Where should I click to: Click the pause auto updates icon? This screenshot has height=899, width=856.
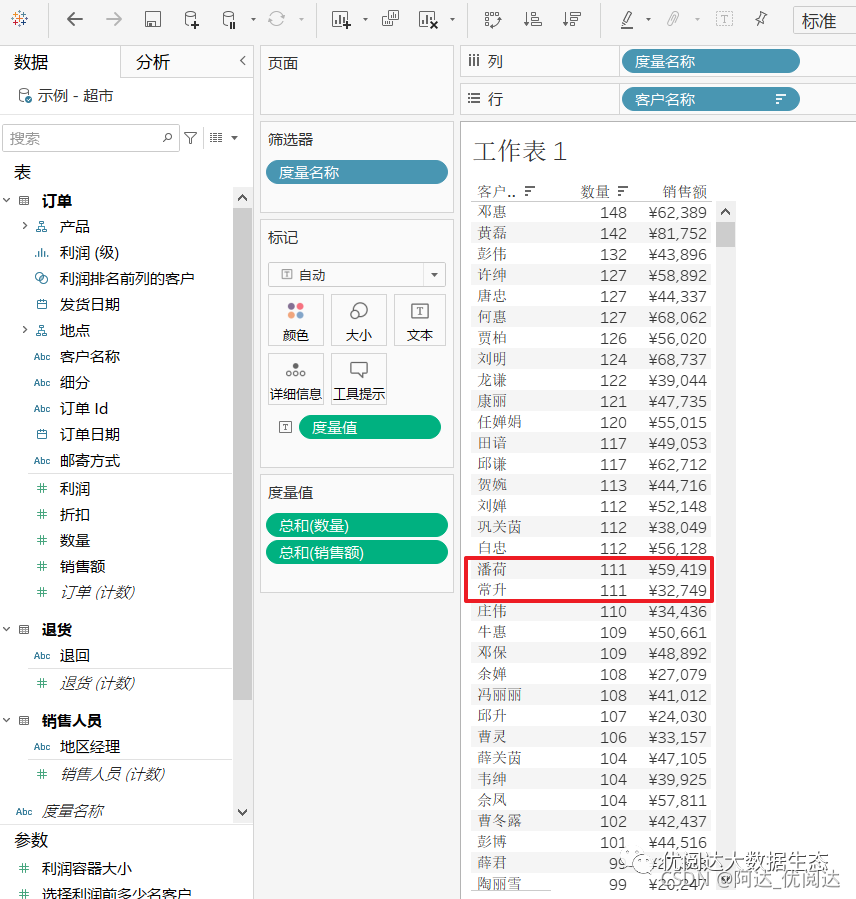229,19
